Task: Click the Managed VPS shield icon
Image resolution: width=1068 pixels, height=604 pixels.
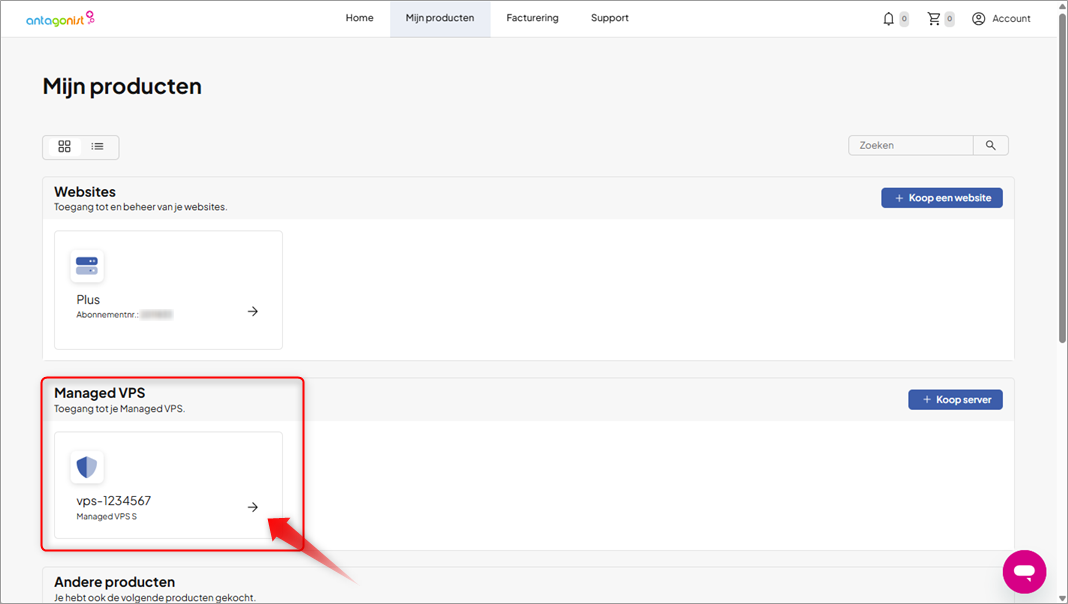Action: 87,467
